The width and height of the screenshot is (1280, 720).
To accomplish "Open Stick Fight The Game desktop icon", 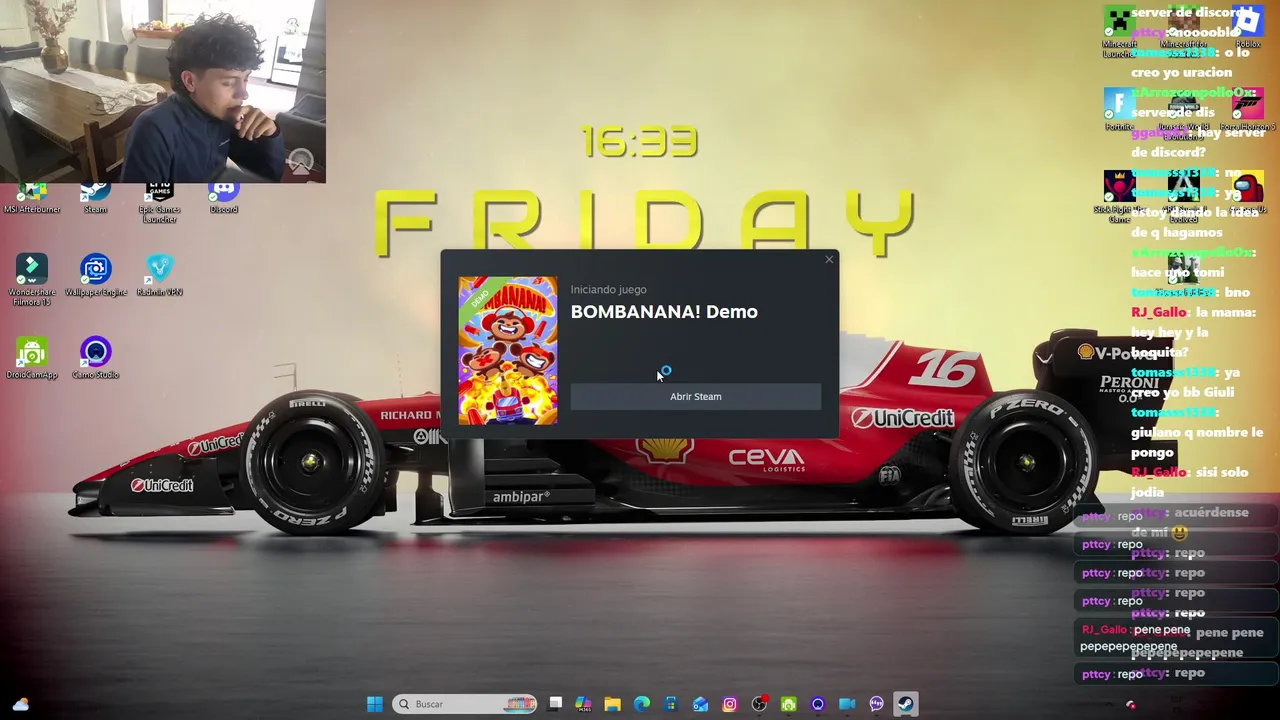I will pos(1119,196).
